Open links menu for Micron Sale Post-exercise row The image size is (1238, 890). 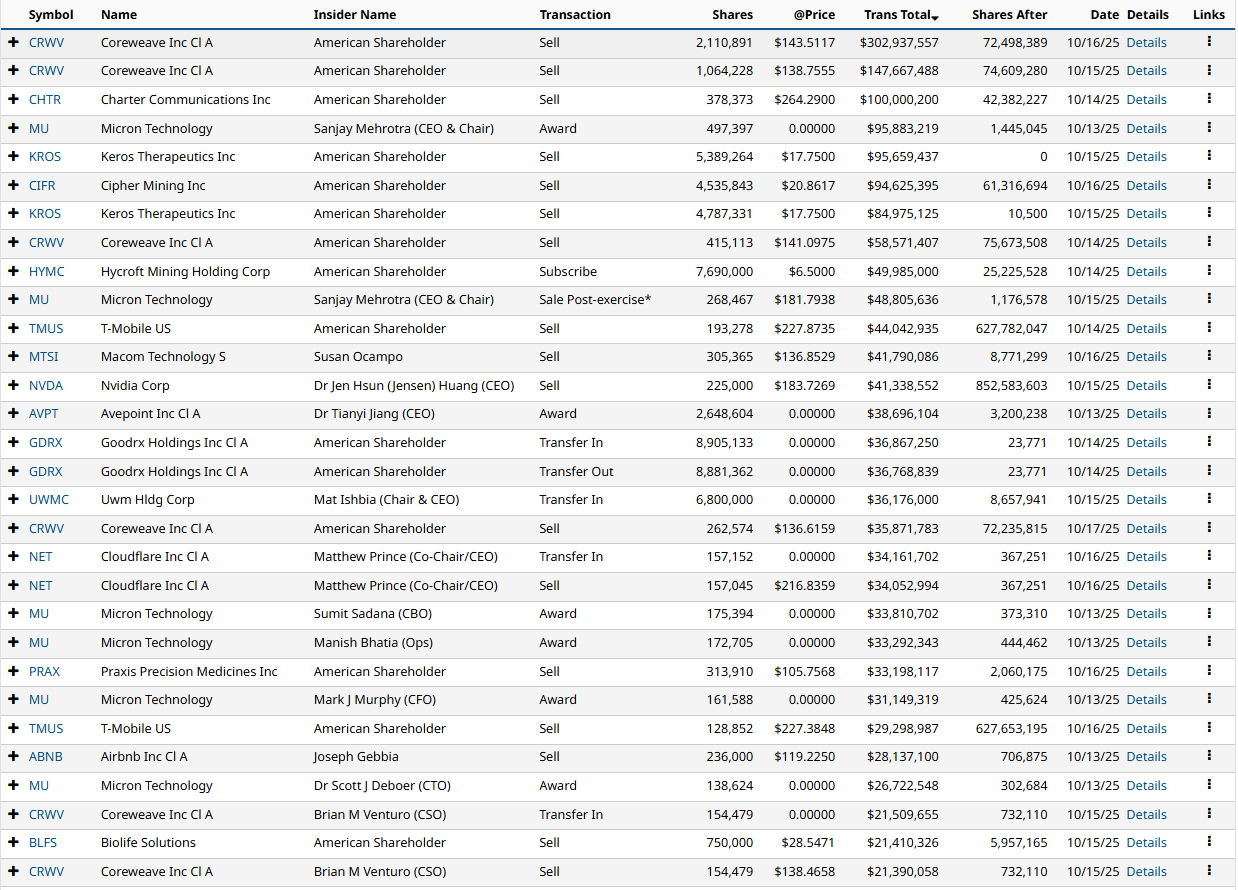click(x=1209, y=299)
